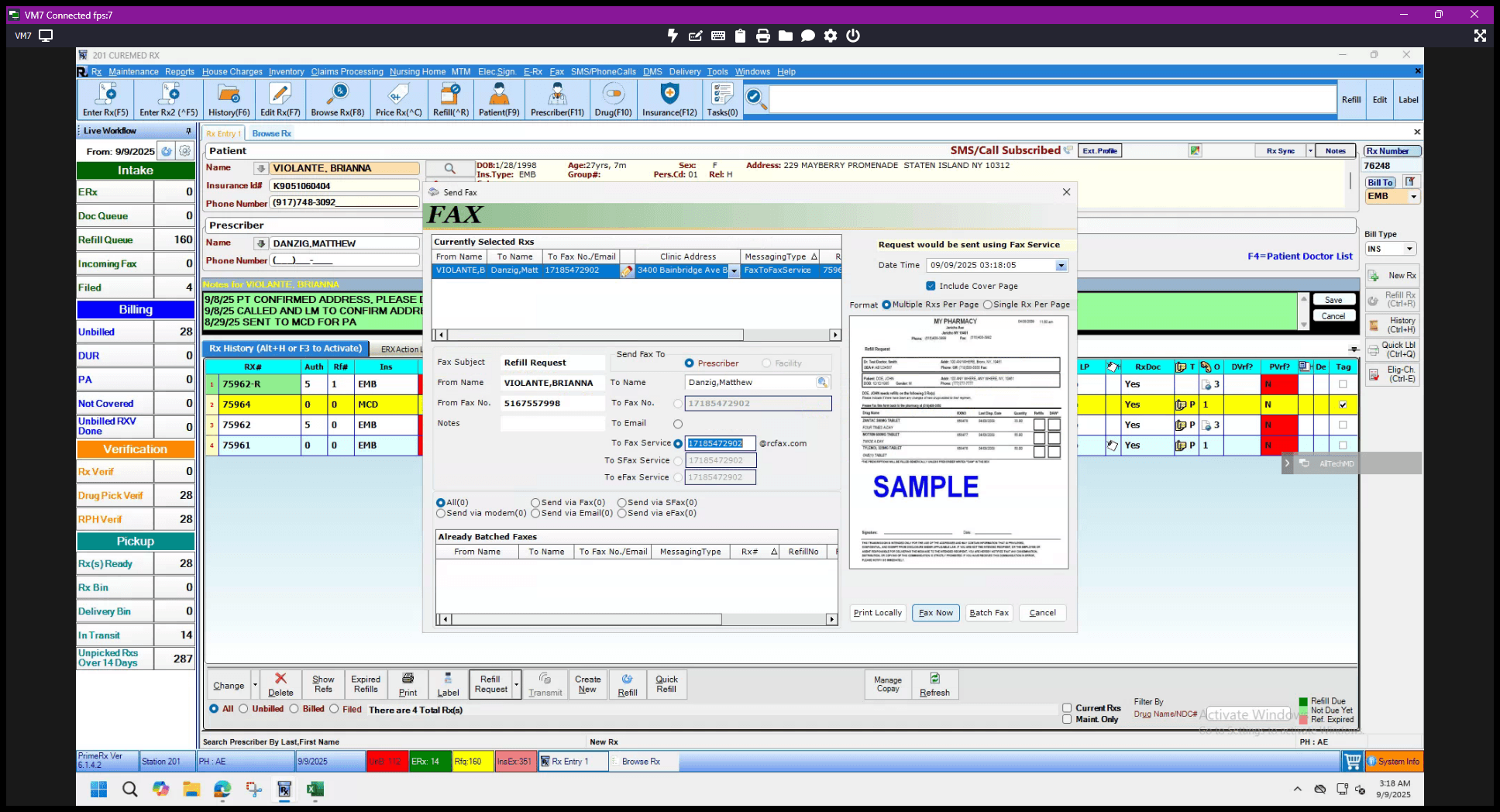Image resolution: width=1500 pixels, height=812 pixels.
Task: Open Excel from the Windows taskbar
Action: click(x=315, y=789)
